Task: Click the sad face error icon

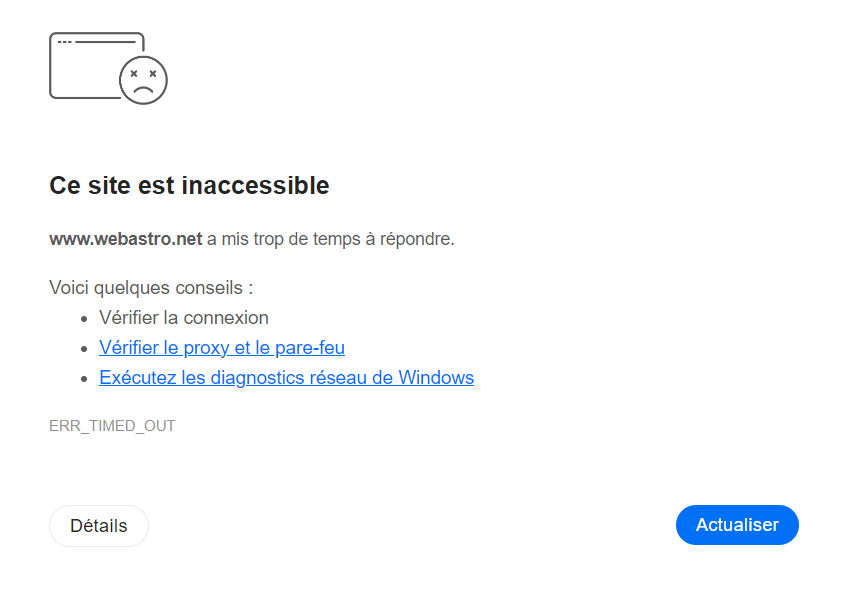Action: pos(143,80)
